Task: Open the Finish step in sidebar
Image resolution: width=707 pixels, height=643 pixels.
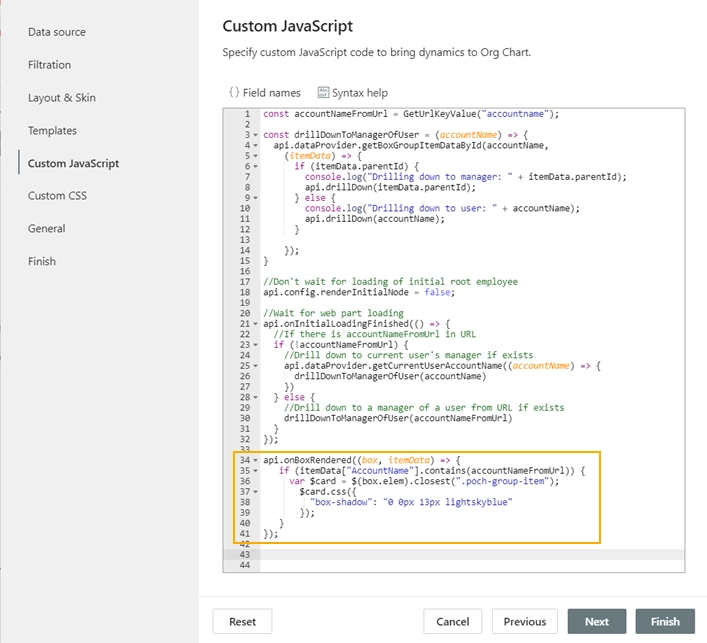Action: click(42, 262)
